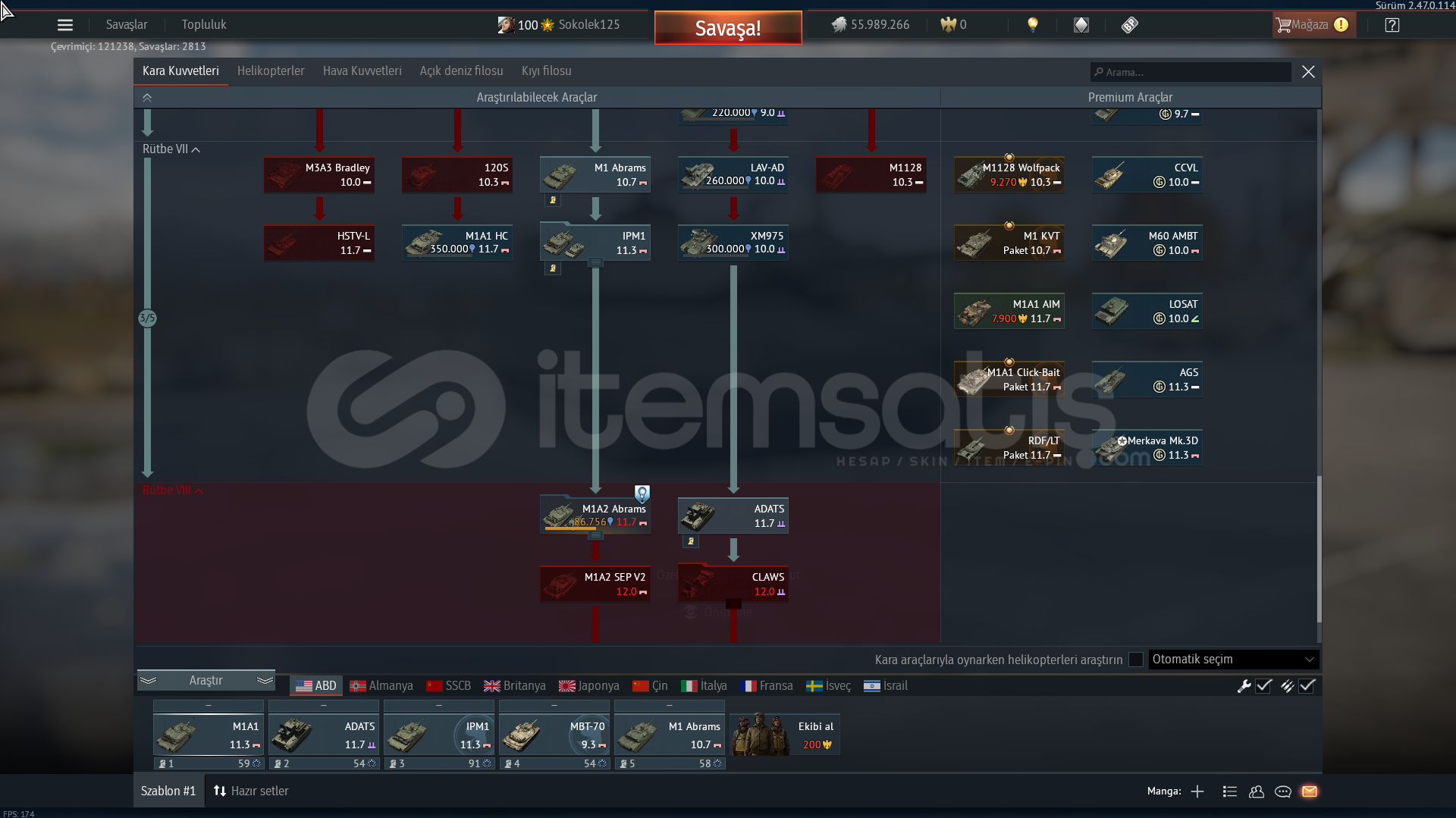Viewport: 1456px width, 818px height.
Task: Expand the IPM1 vehicle group
Action: [596, 263]
